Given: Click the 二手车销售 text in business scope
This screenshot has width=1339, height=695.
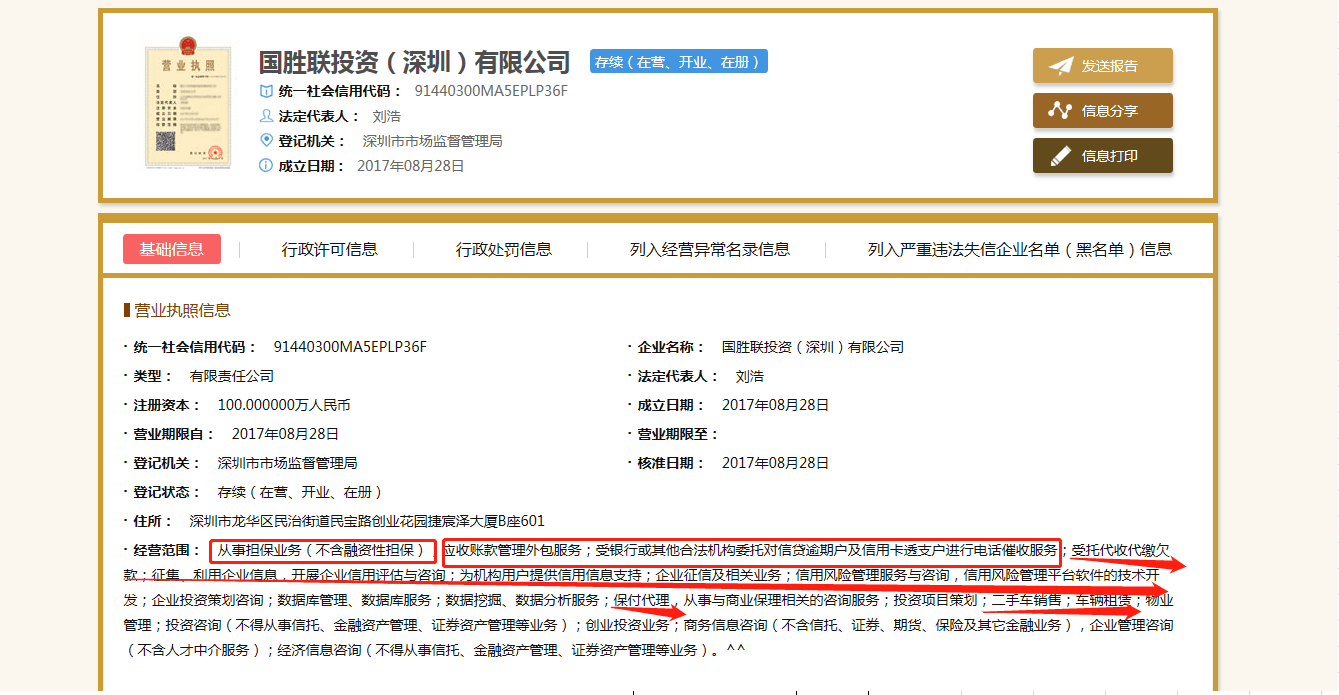Looking at the screenshot, I should [1026, 600].
